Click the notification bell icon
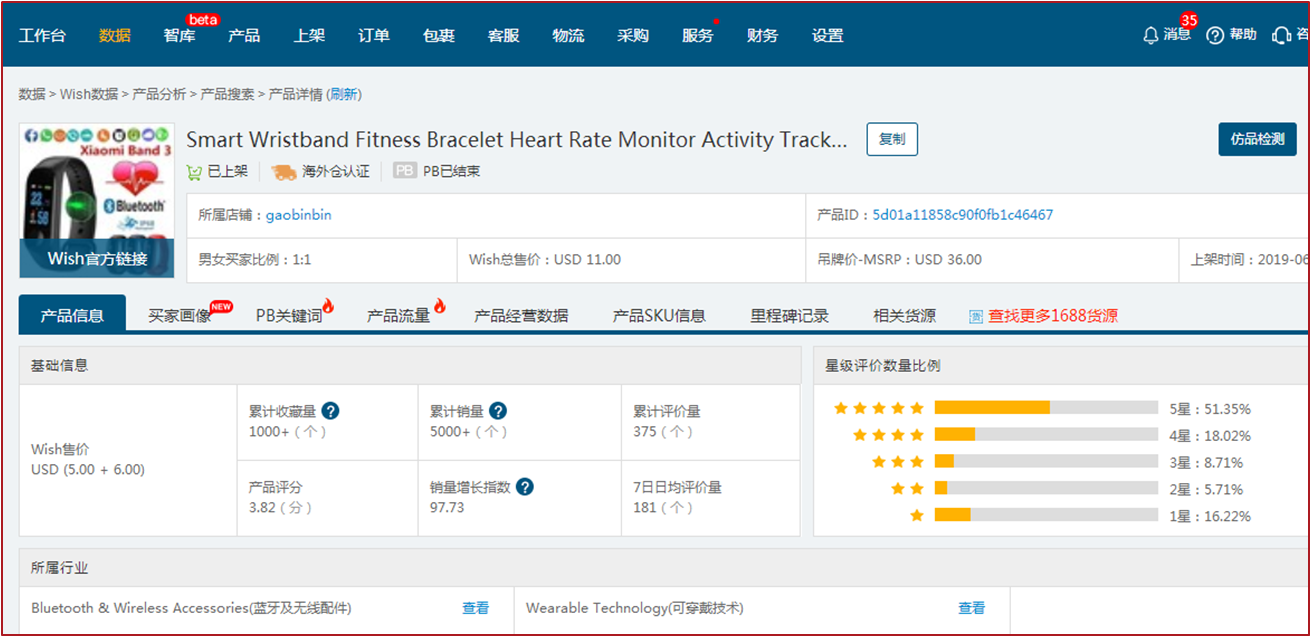 coord(1151,36)
